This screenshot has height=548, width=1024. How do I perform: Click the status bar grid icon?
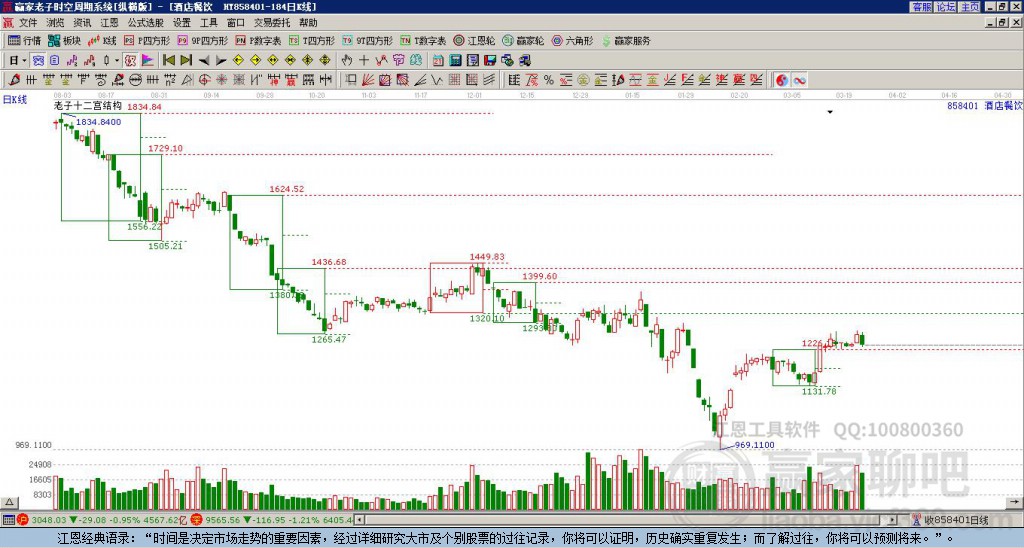pyautogui.click(x=8, y=520)
